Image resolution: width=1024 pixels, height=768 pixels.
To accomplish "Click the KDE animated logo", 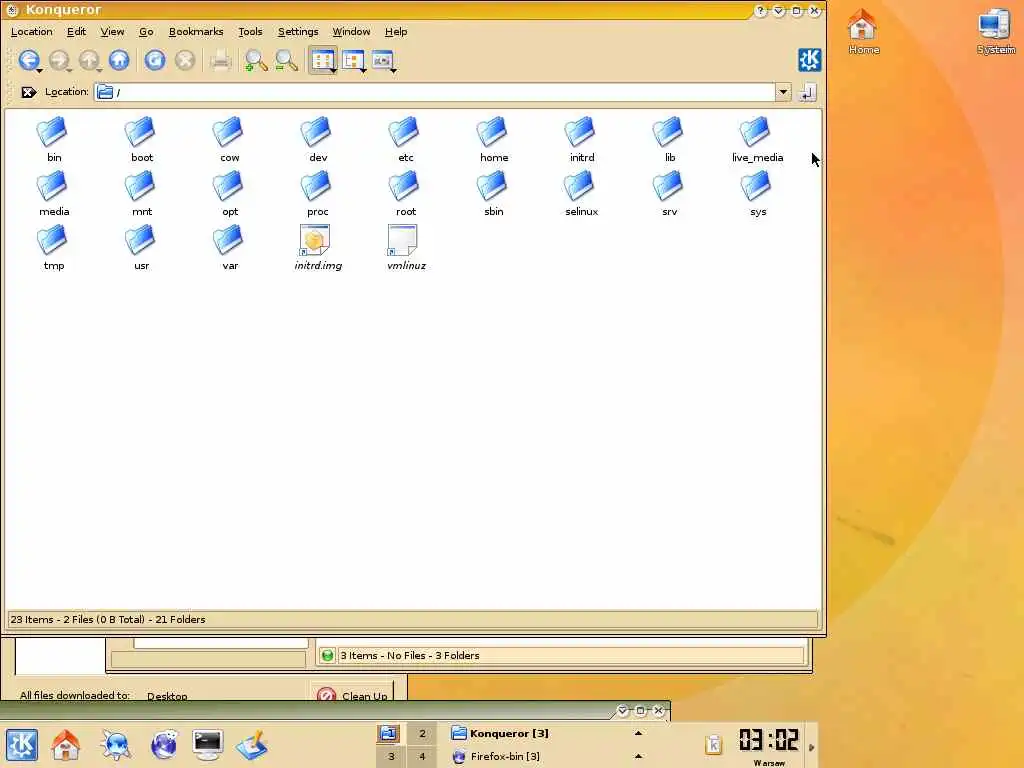I will (809, 60).
